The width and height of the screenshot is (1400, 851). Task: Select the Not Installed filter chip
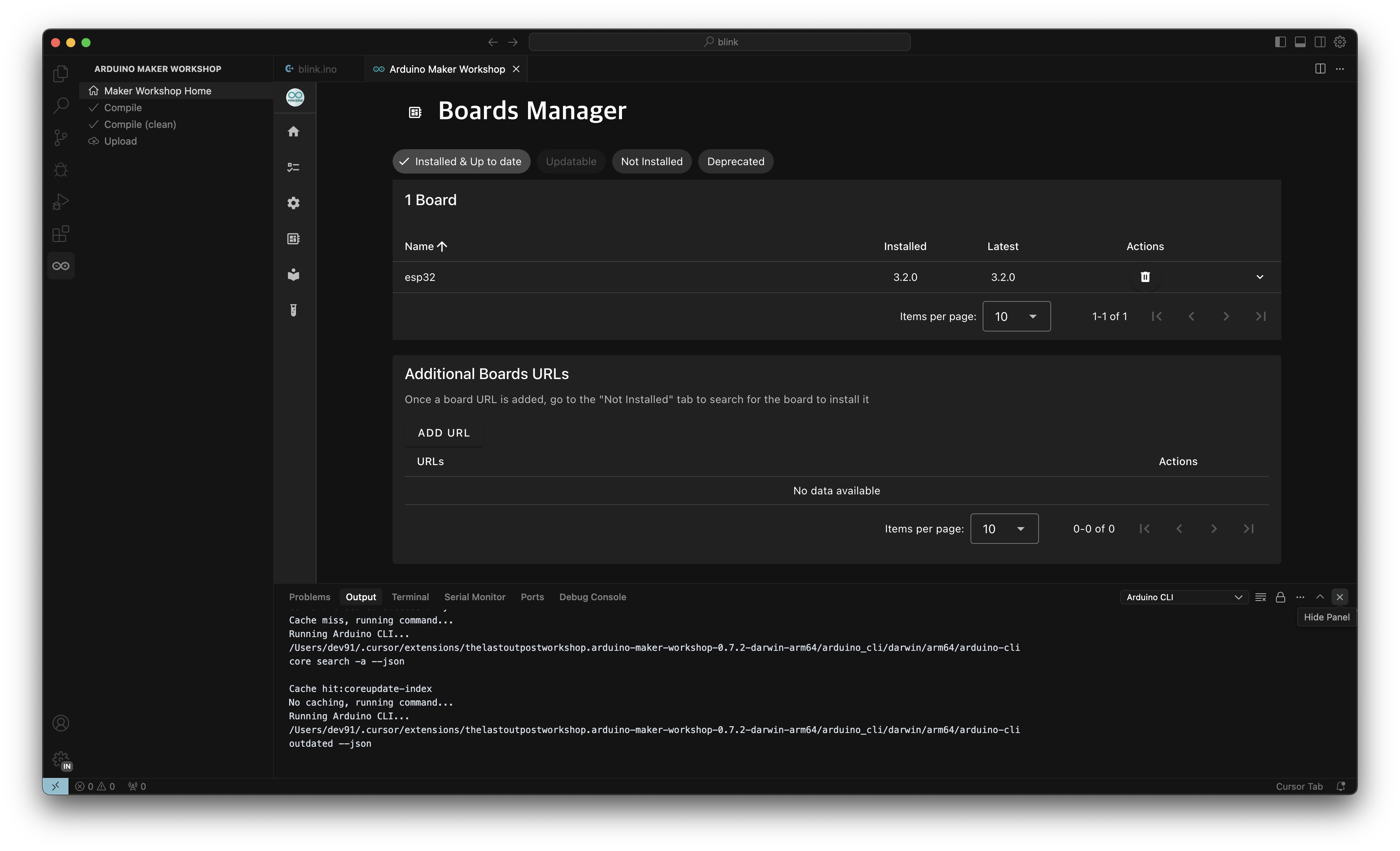pos(651,161)
